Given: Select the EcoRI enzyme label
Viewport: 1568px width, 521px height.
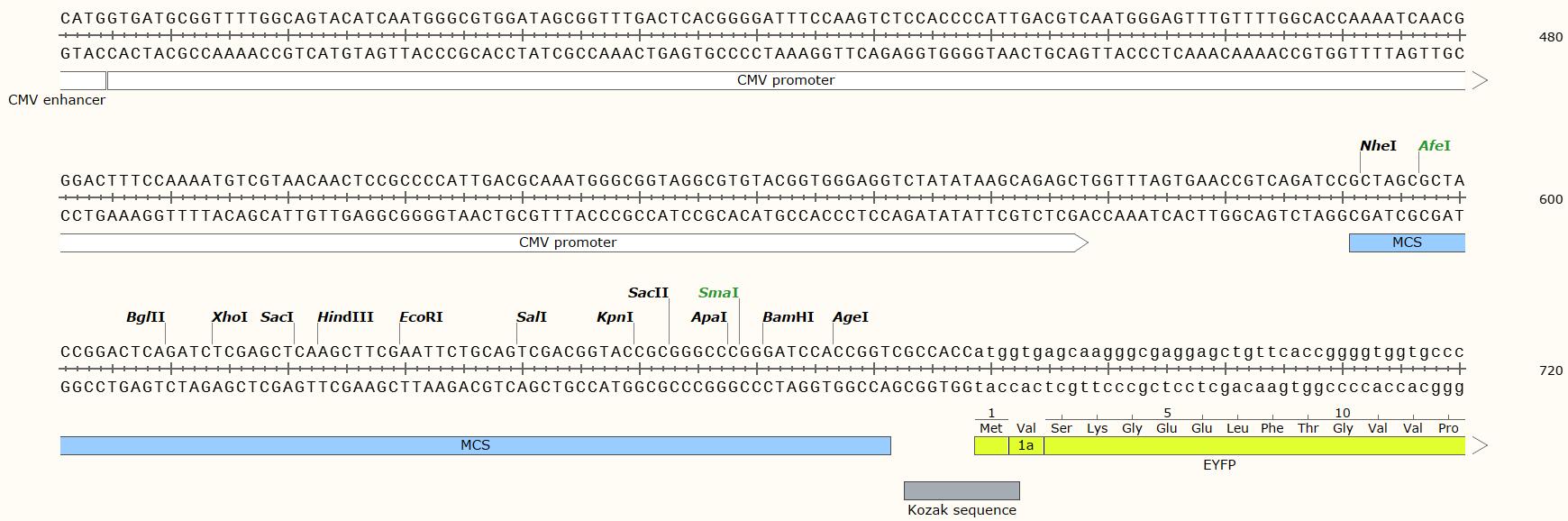Looking at the screenshot, I should [x=421, y=317].
